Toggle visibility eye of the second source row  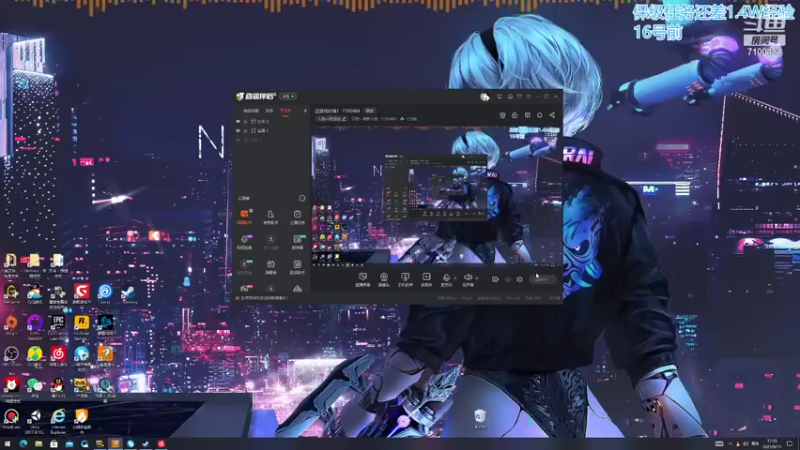238,131
